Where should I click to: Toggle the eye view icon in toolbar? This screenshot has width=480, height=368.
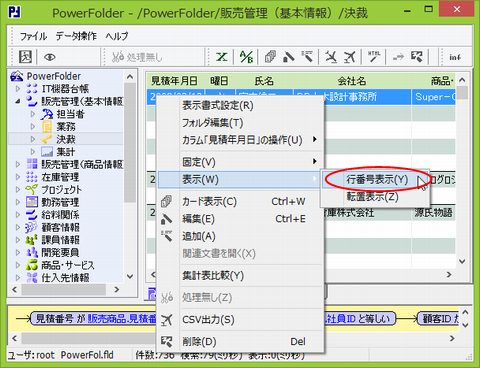50,57
